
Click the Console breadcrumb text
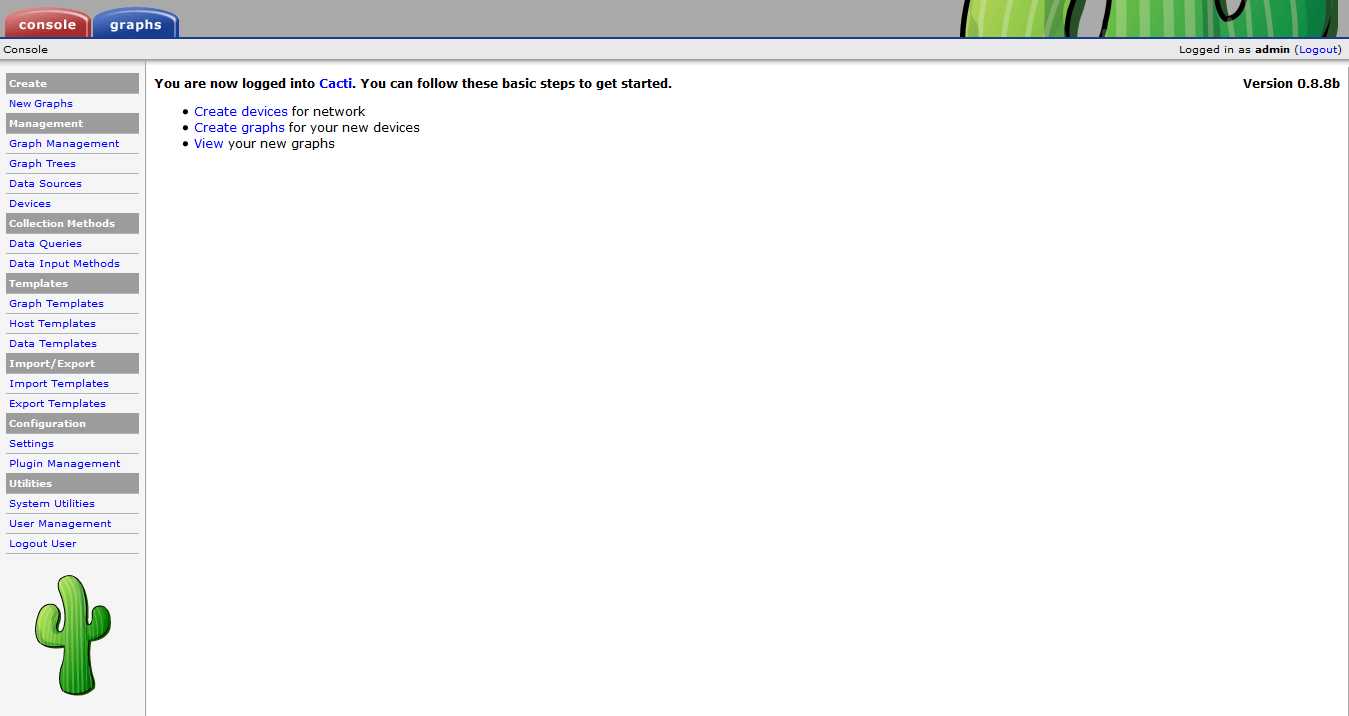tap(26, 50)
